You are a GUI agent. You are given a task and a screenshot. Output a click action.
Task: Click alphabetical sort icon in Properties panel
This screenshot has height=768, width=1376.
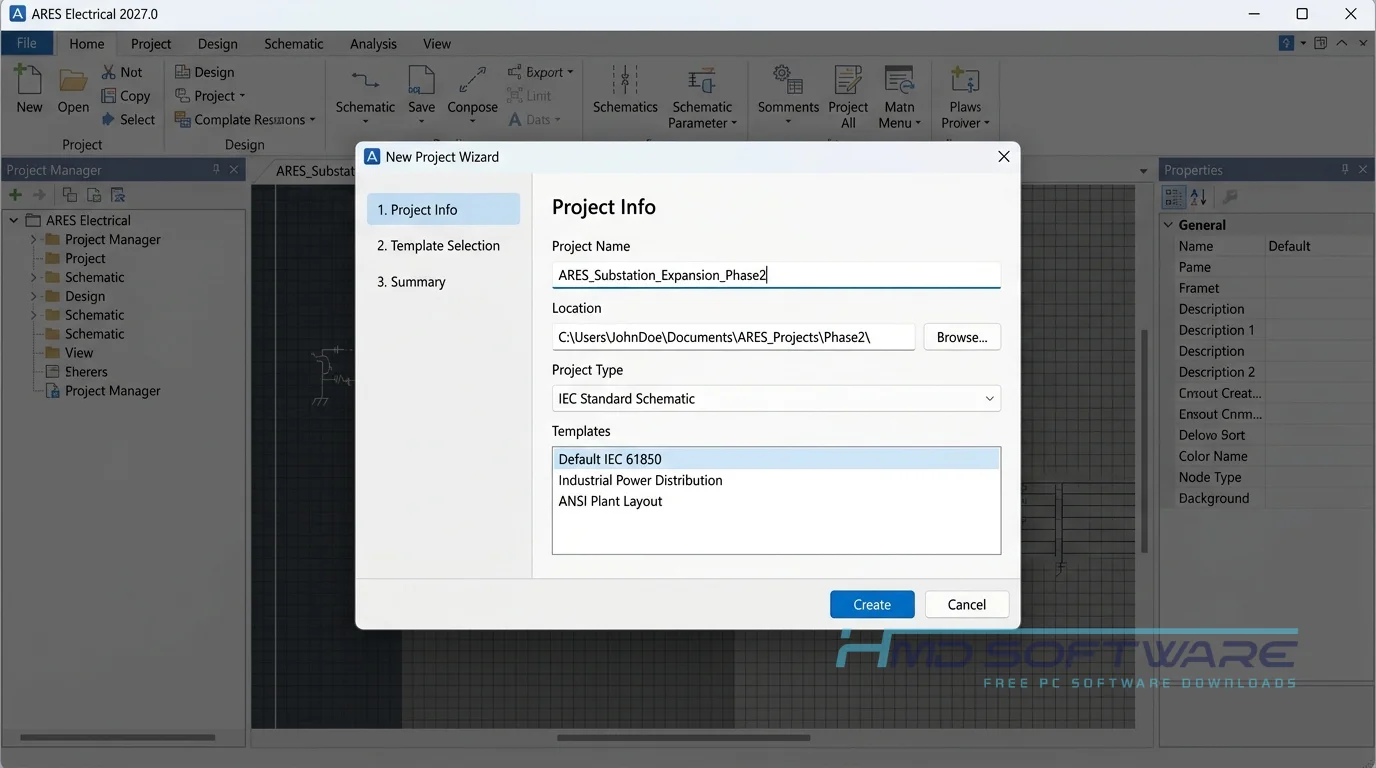[1198, 197]
